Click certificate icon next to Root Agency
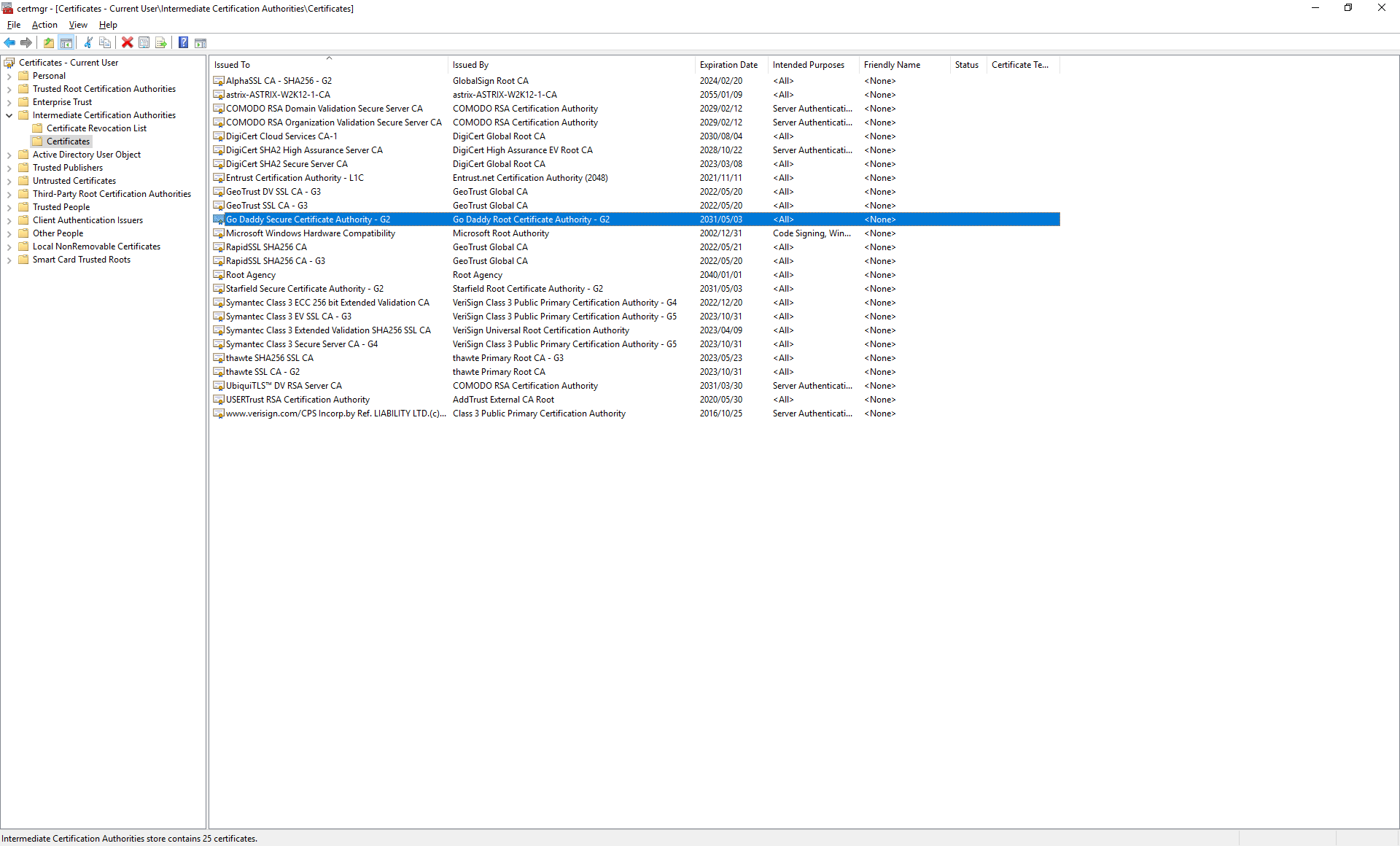The height and width of the screenshot is (846, 1400). pos(219,275)
